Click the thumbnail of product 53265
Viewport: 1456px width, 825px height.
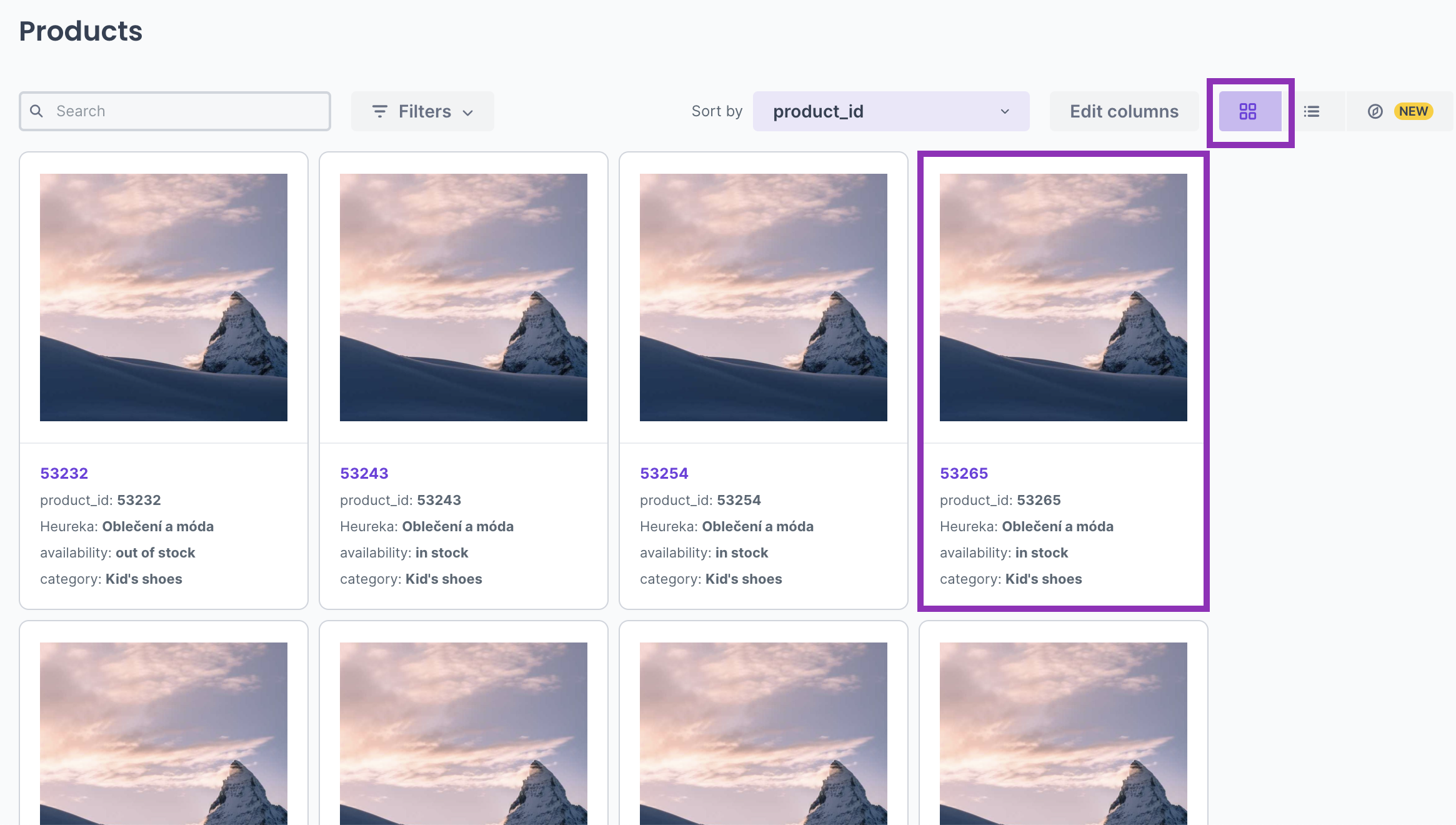pos(1064,297)
